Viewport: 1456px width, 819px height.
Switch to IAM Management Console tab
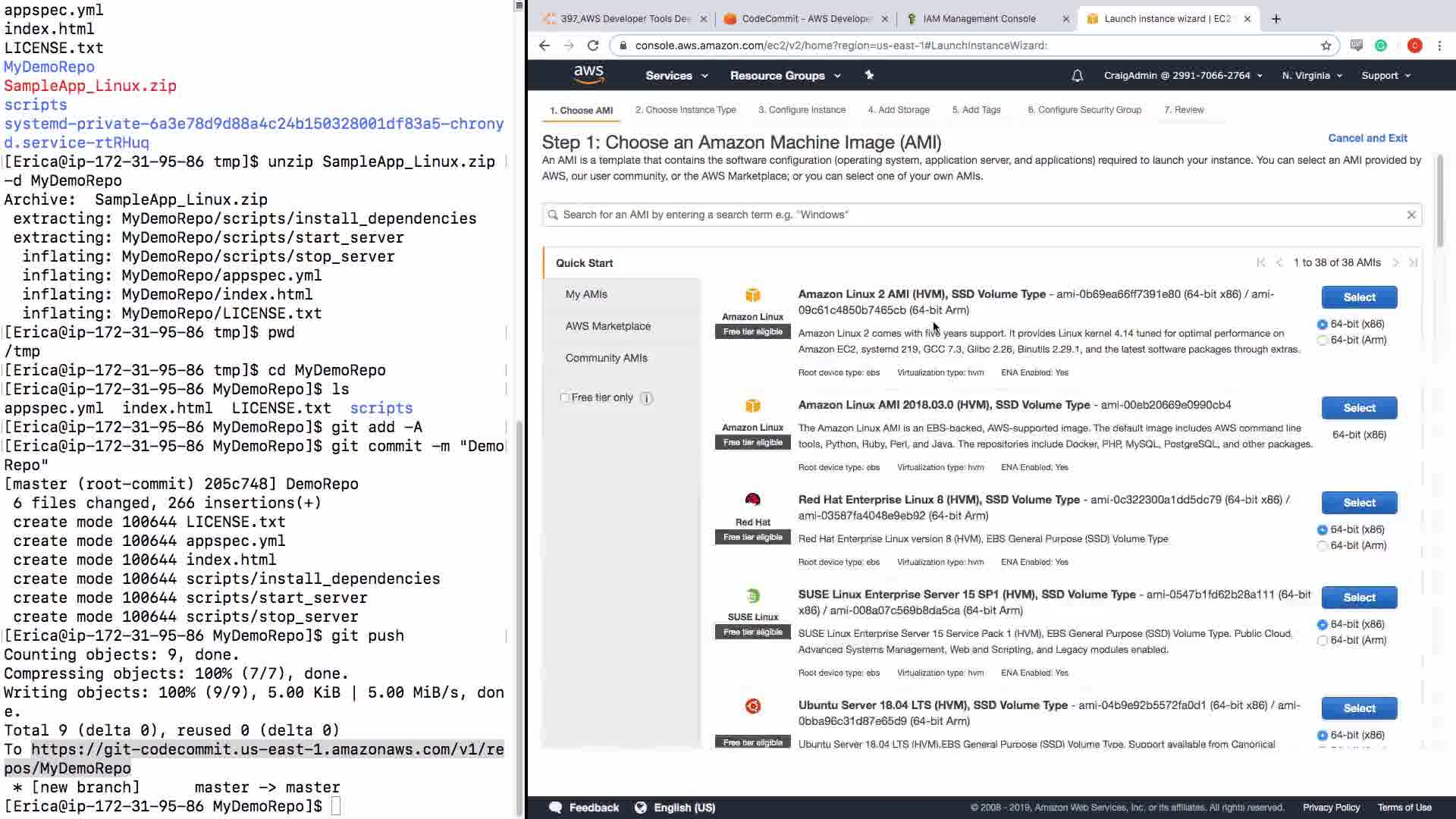point(979,19)
